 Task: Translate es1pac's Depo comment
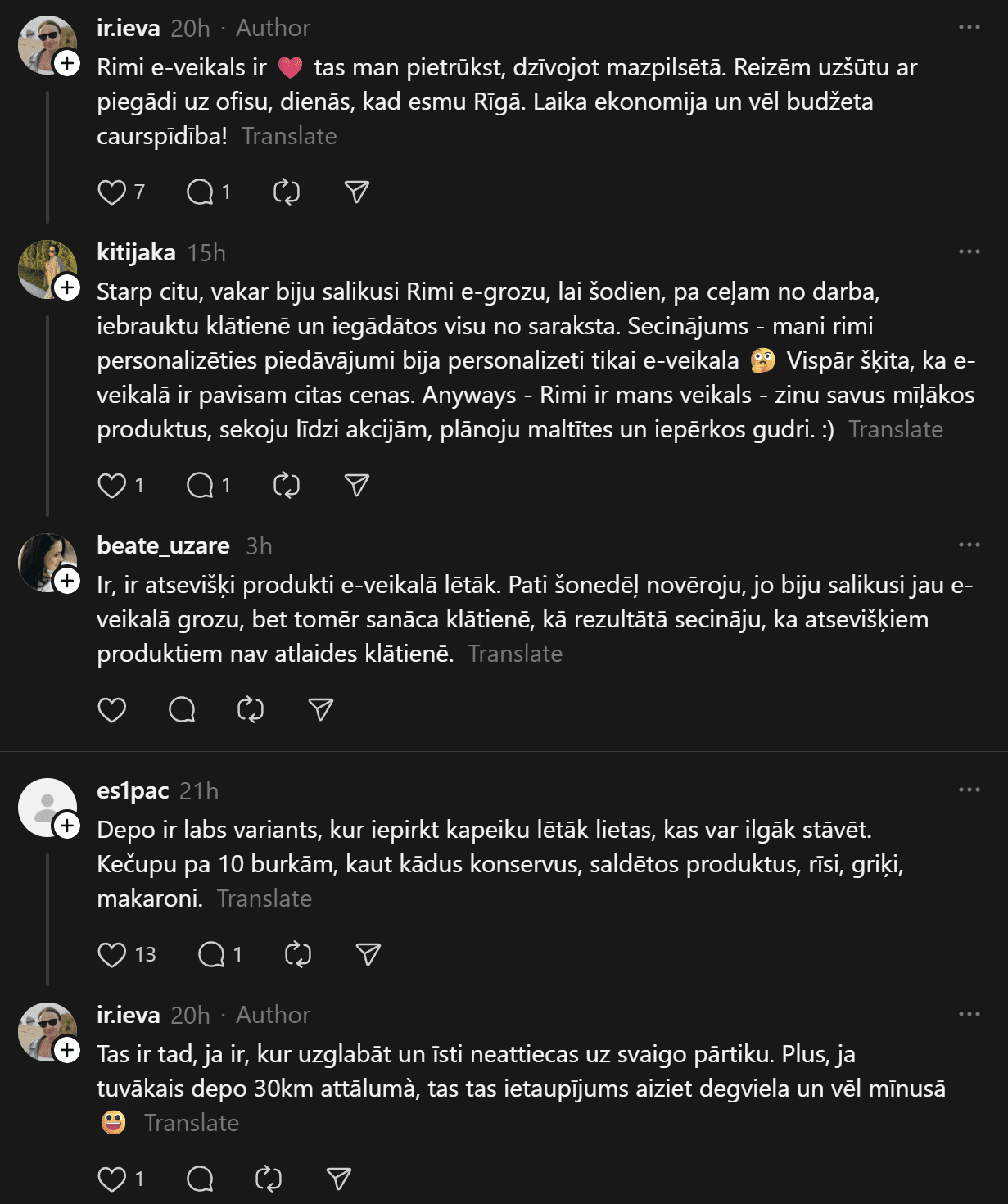pos(264,898)
